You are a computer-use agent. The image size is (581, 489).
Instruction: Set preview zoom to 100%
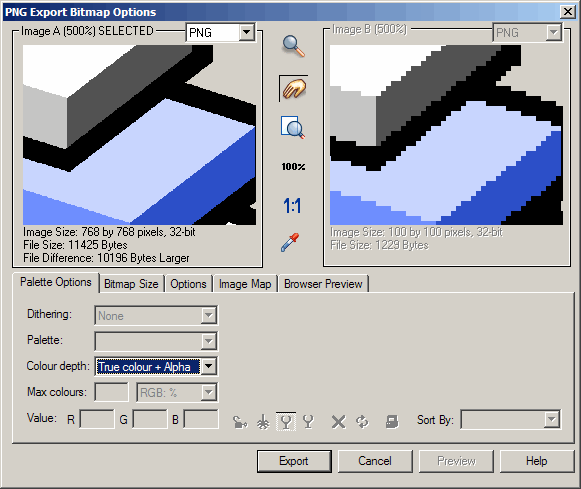pos(293,167)
